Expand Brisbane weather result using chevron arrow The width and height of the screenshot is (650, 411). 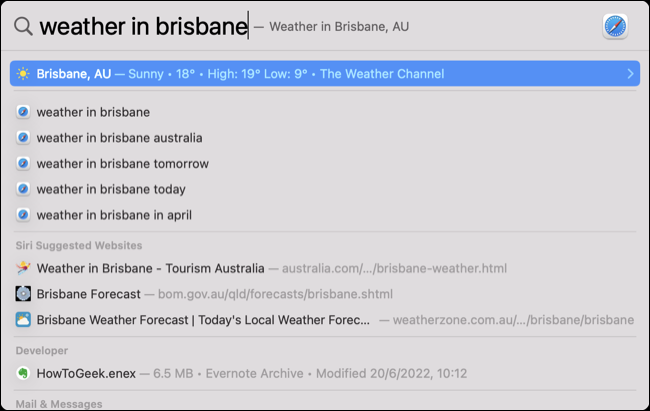[629, 74]
